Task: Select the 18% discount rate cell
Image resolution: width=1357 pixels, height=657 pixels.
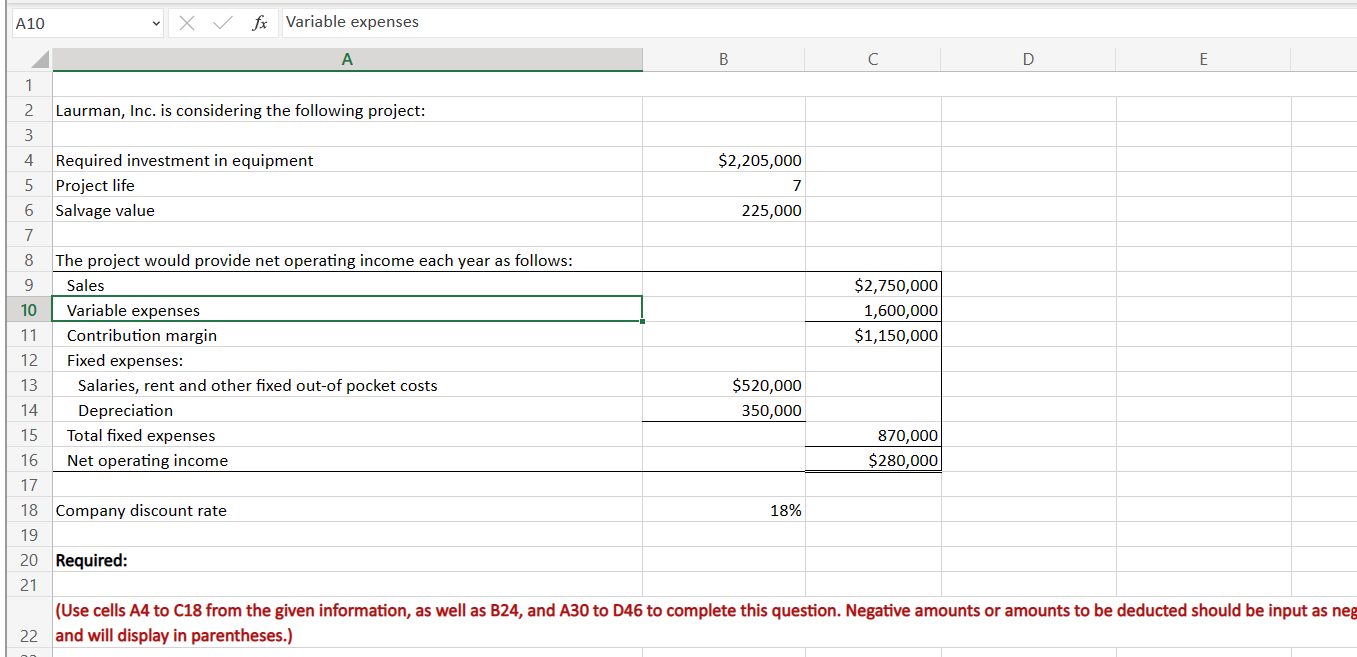Action: (723, 510)
